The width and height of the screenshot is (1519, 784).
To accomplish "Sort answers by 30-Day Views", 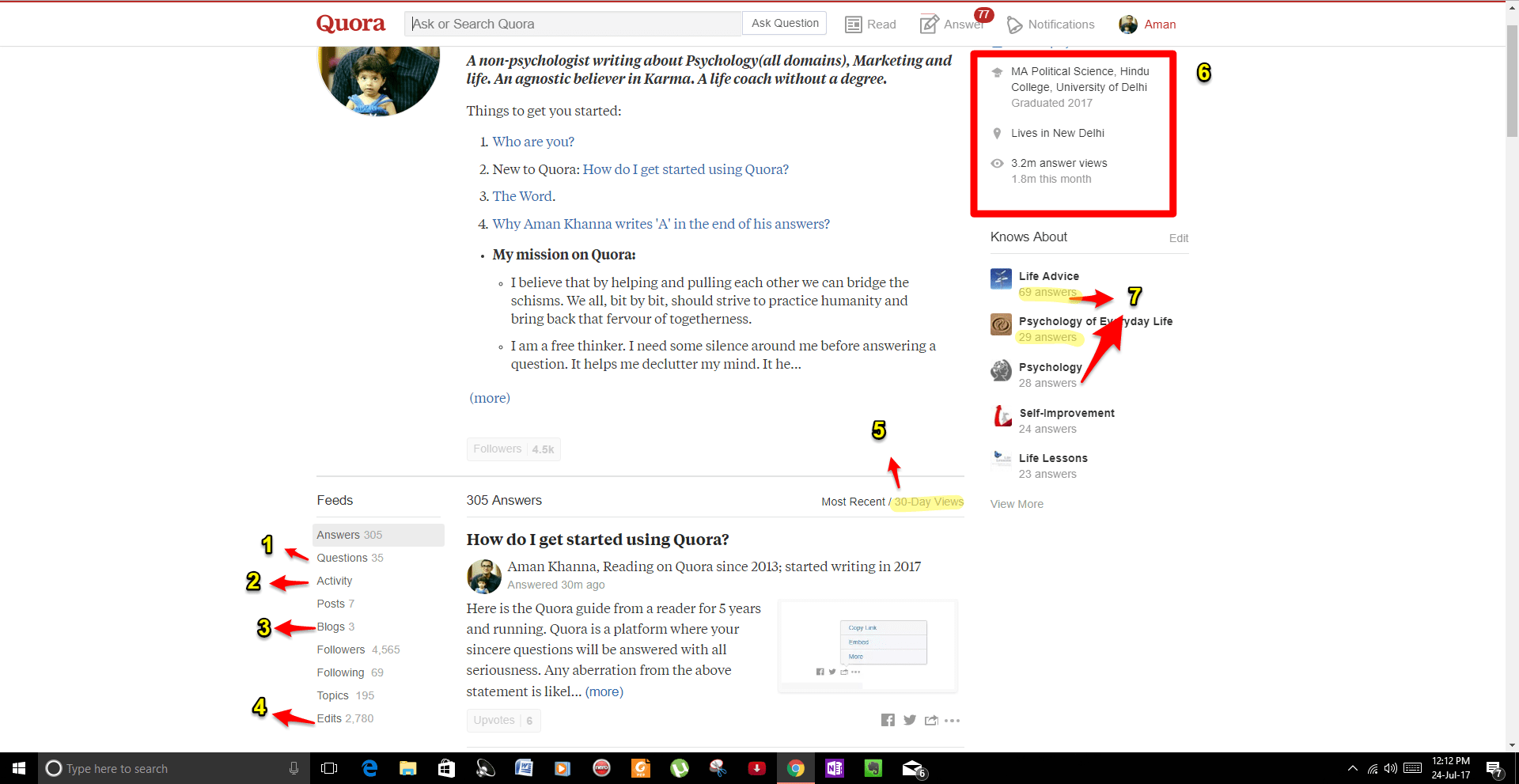I will (929, 502).
